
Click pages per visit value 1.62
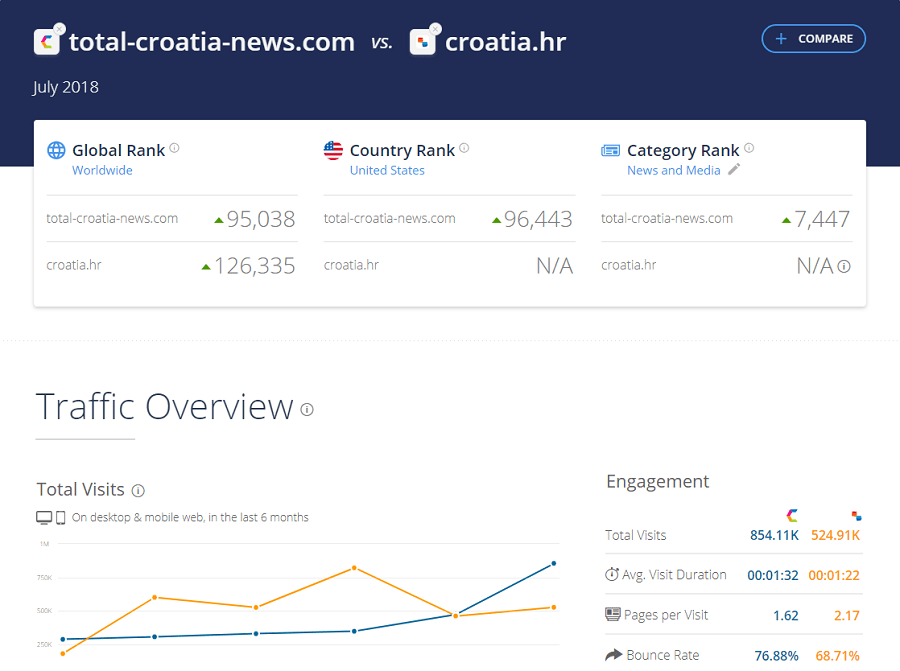[786, 616]
